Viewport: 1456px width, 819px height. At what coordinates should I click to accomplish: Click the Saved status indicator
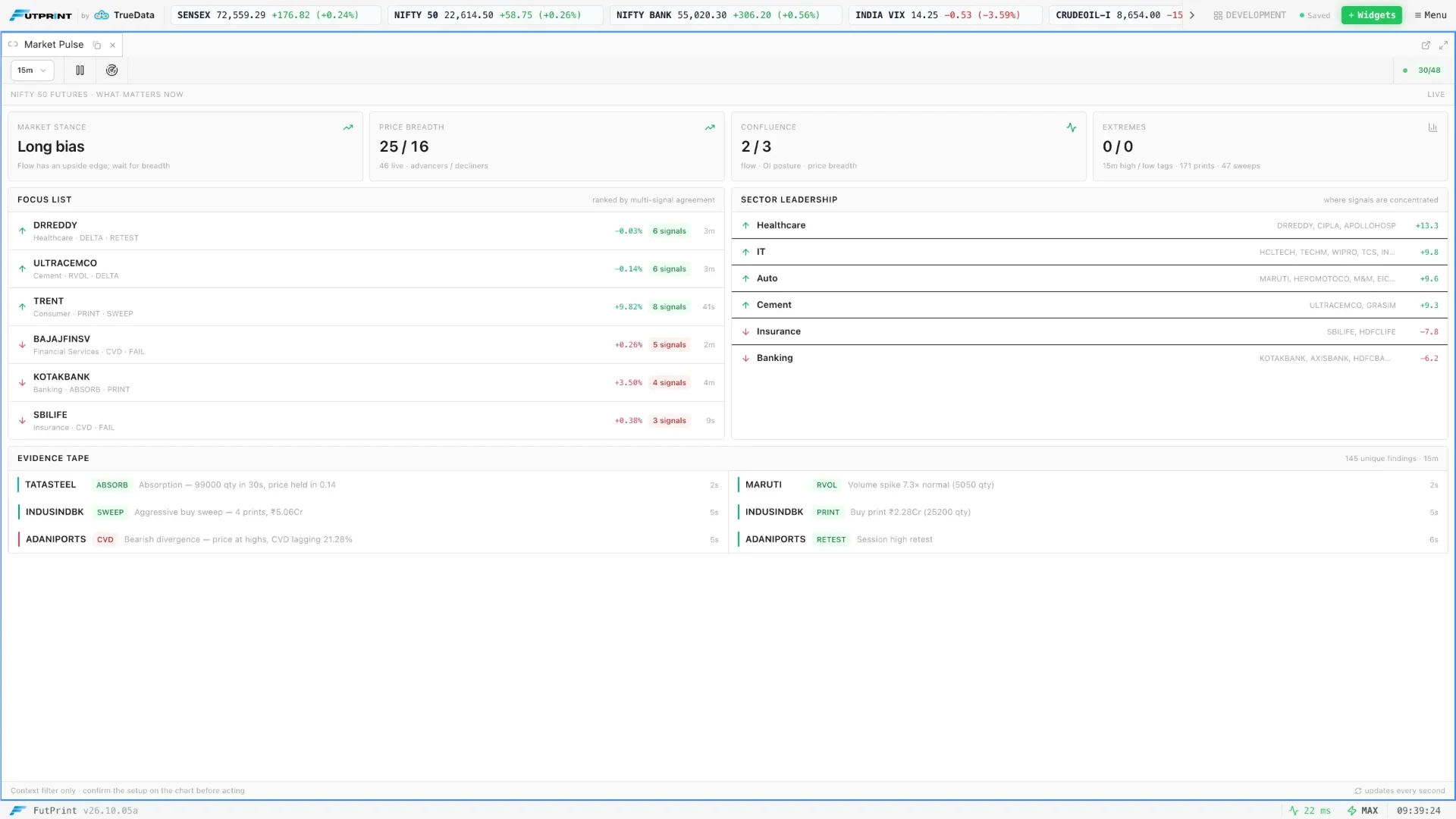(x=1315, y=15)
